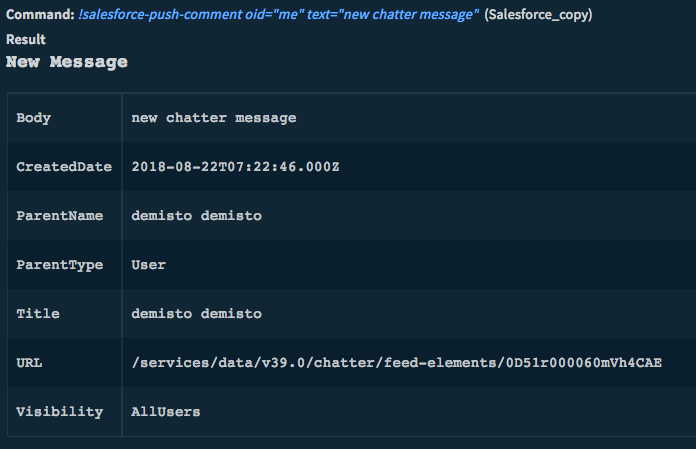Click the Title field name cell
The image size is (696, 449).
[x=38, y=314]
